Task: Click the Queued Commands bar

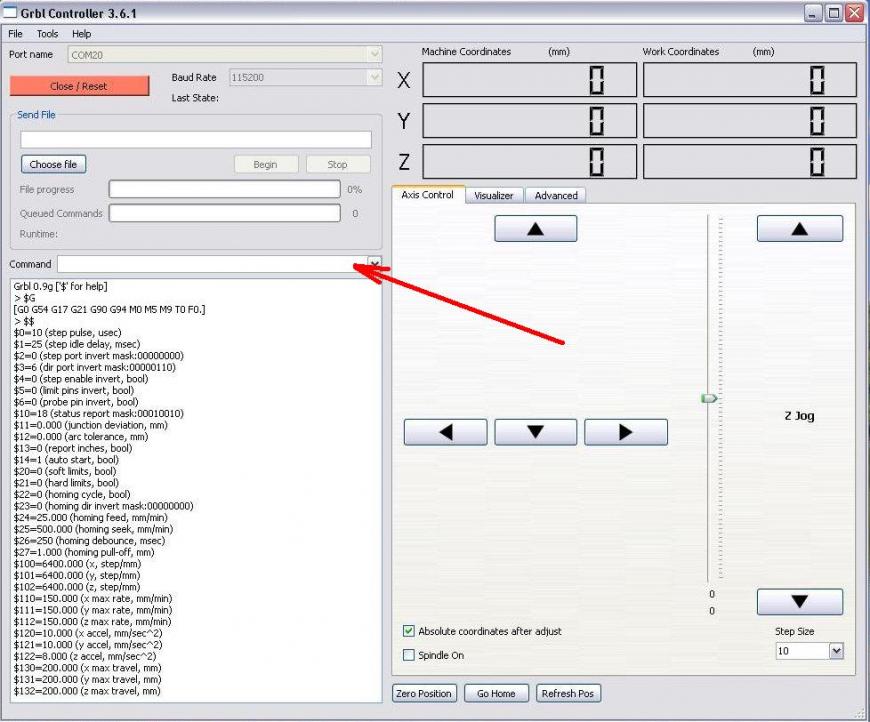Action: (225, 213)
